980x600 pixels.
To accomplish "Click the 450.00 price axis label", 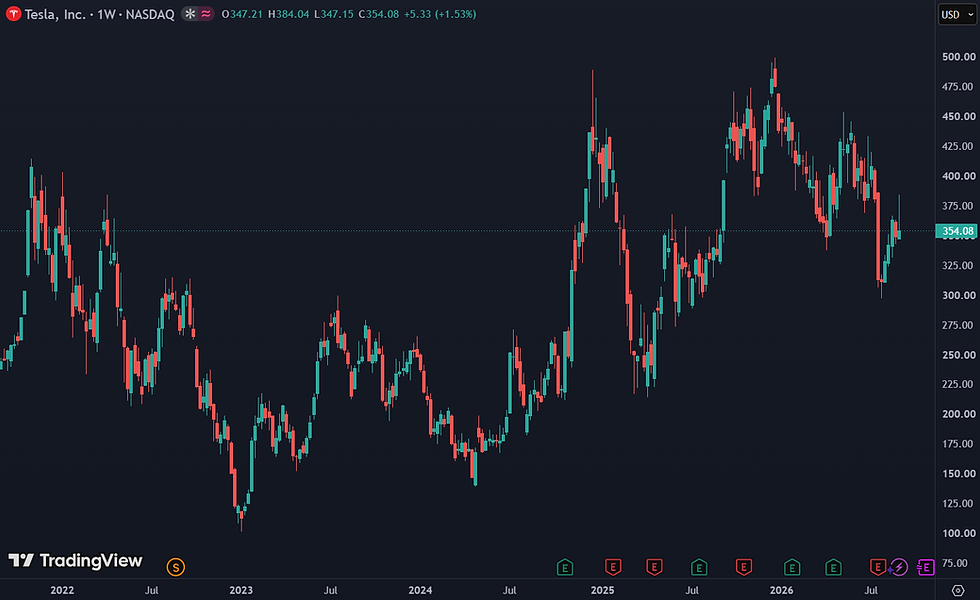I will click(x=959, y=116).
